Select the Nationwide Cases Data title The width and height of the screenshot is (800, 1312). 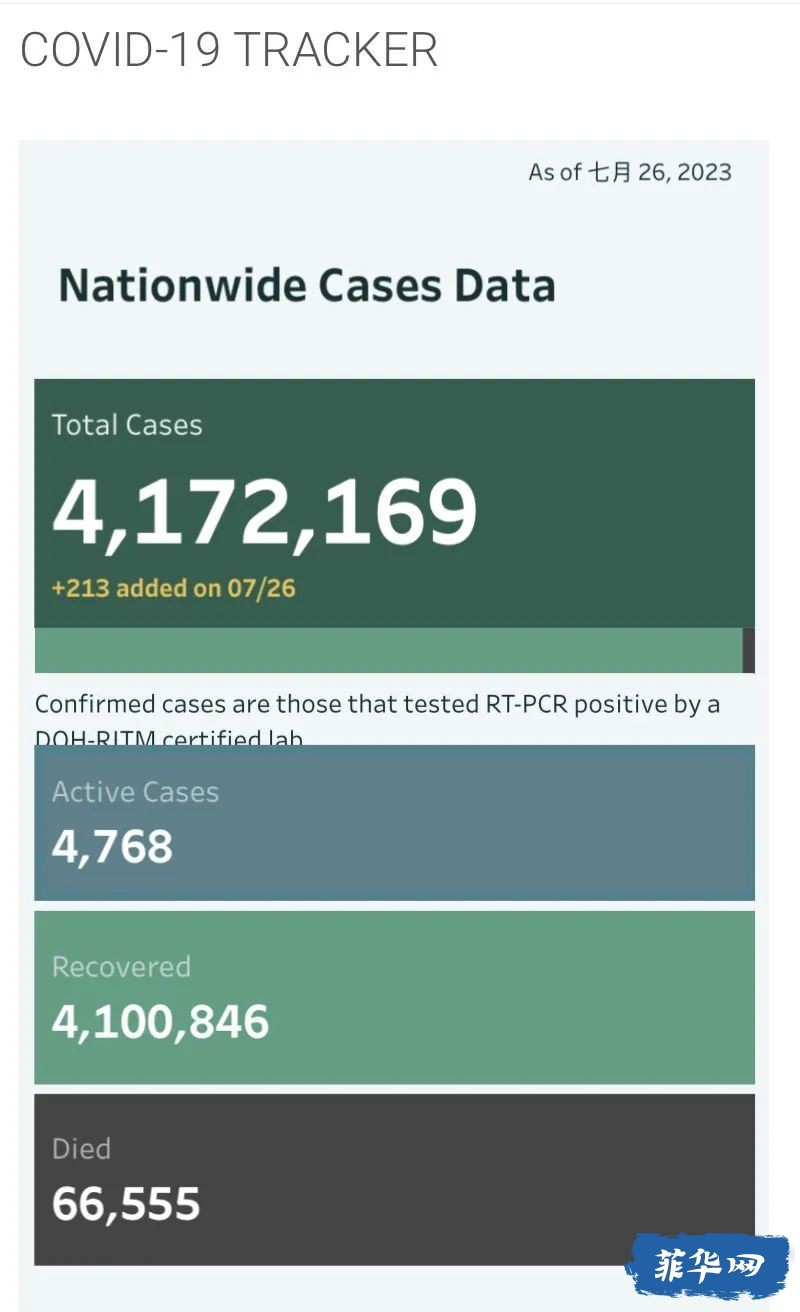306,285
